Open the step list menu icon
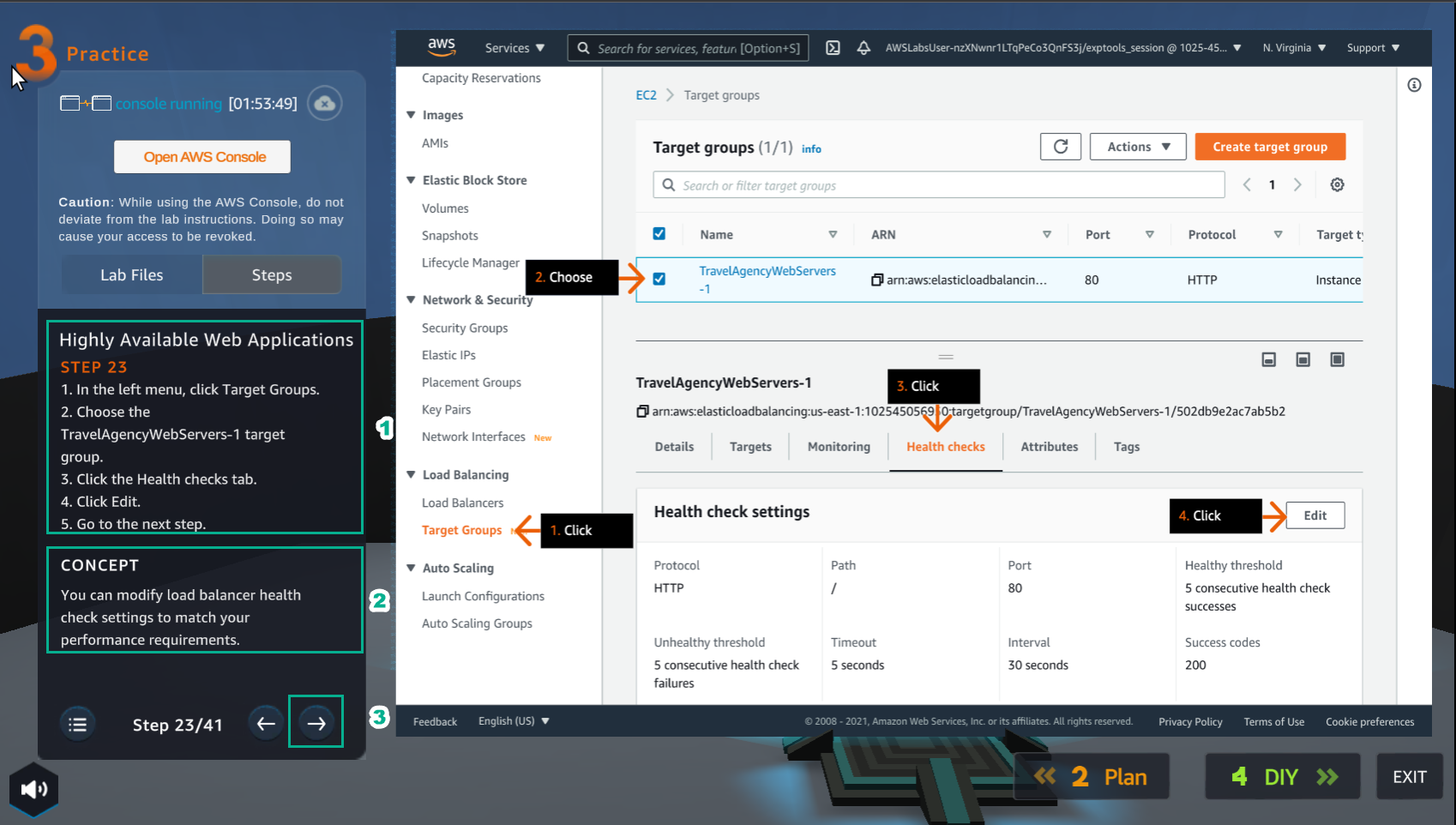The width and height of the screenshot is (1456, 825). pyautogui.click(x=77, y=725)
